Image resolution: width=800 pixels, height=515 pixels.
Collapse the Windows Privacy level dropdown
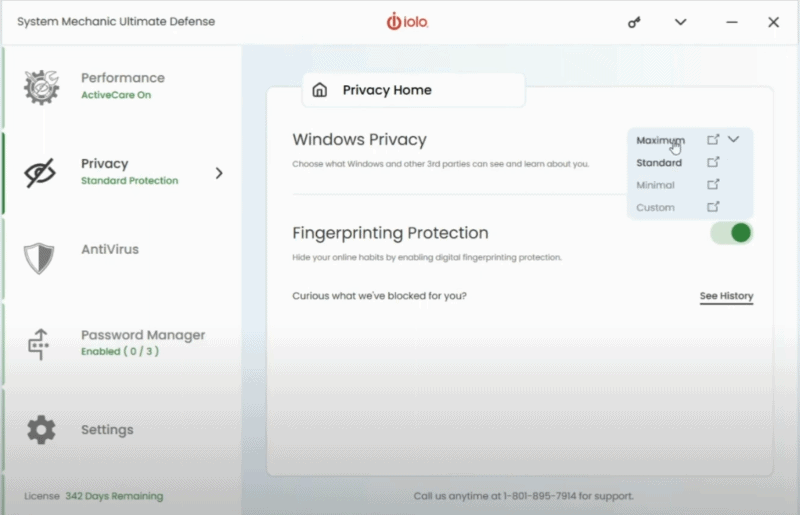click(733, 139)
